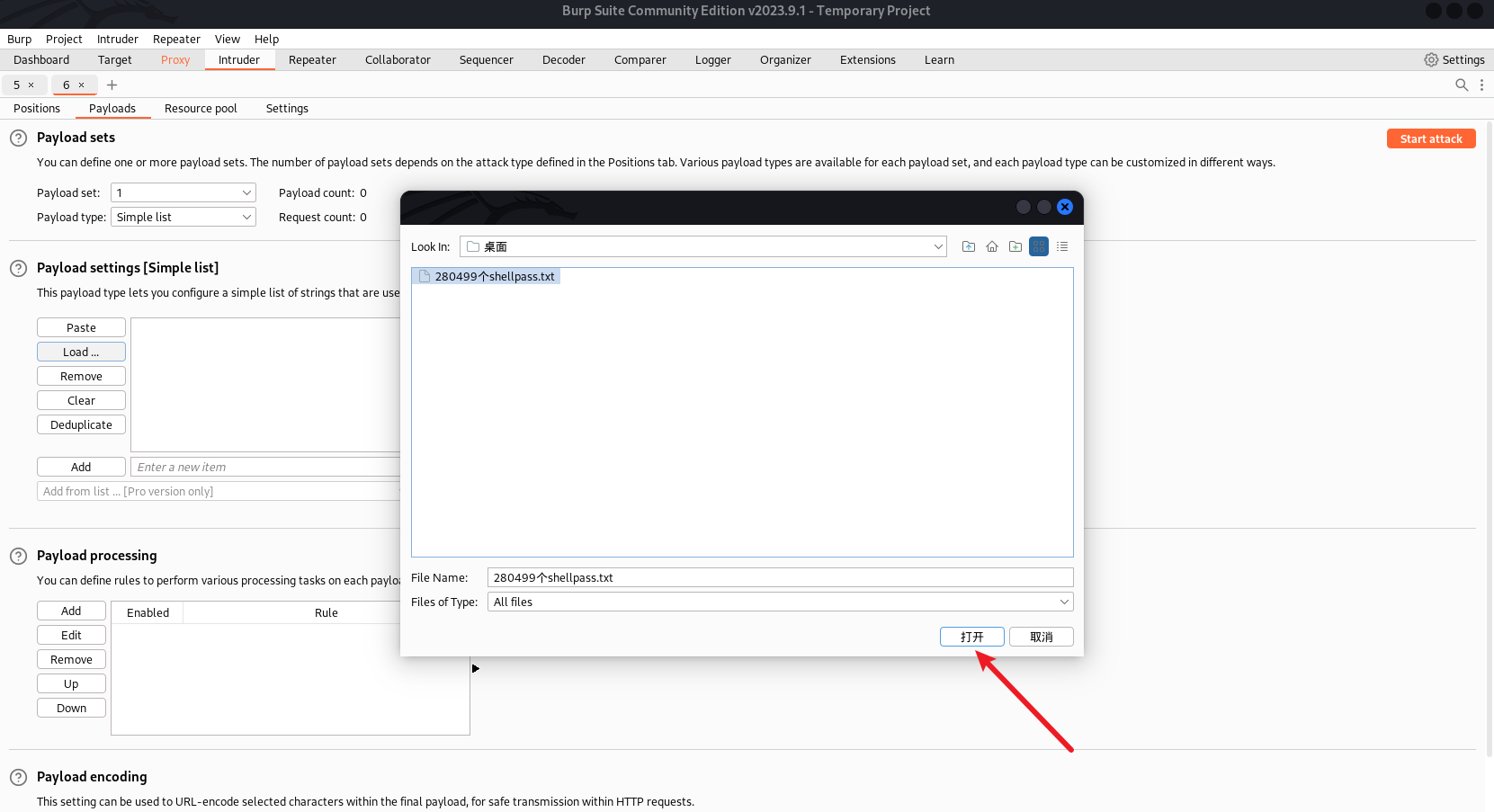
Task: Open the vertical dots options menu
Action: [1481, 85]
